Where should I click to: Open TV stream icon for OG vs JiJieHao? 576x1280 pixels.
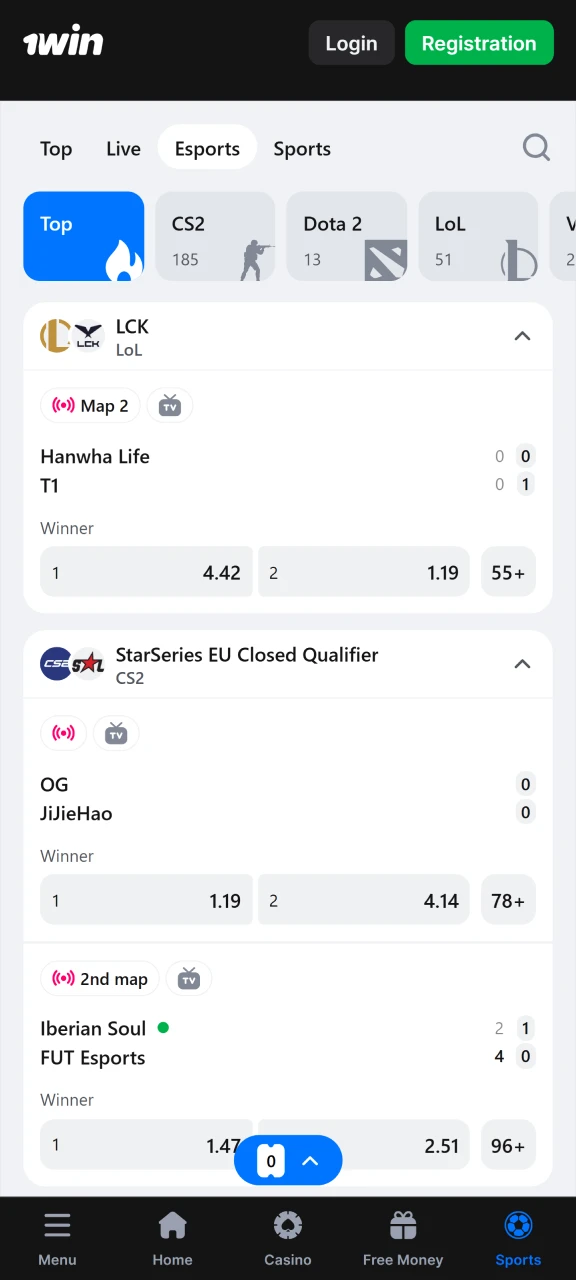tap(116, 733)
